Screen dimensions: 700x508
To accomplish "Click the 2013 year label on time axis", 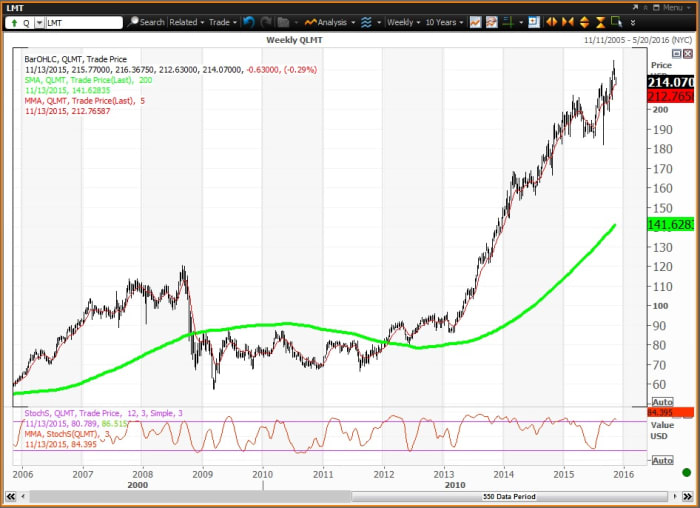I will [x=444, y=474].
